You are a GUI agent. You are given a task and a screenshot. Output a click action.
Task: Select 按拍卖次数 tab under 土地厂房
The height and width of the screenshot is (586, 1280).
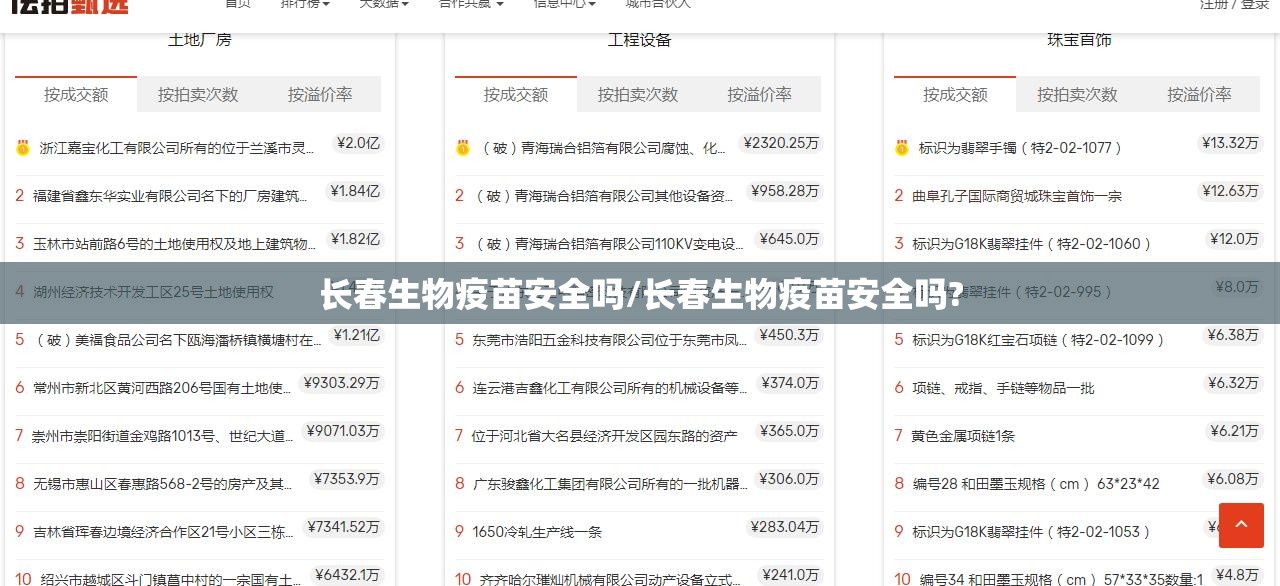pos(198,94)
